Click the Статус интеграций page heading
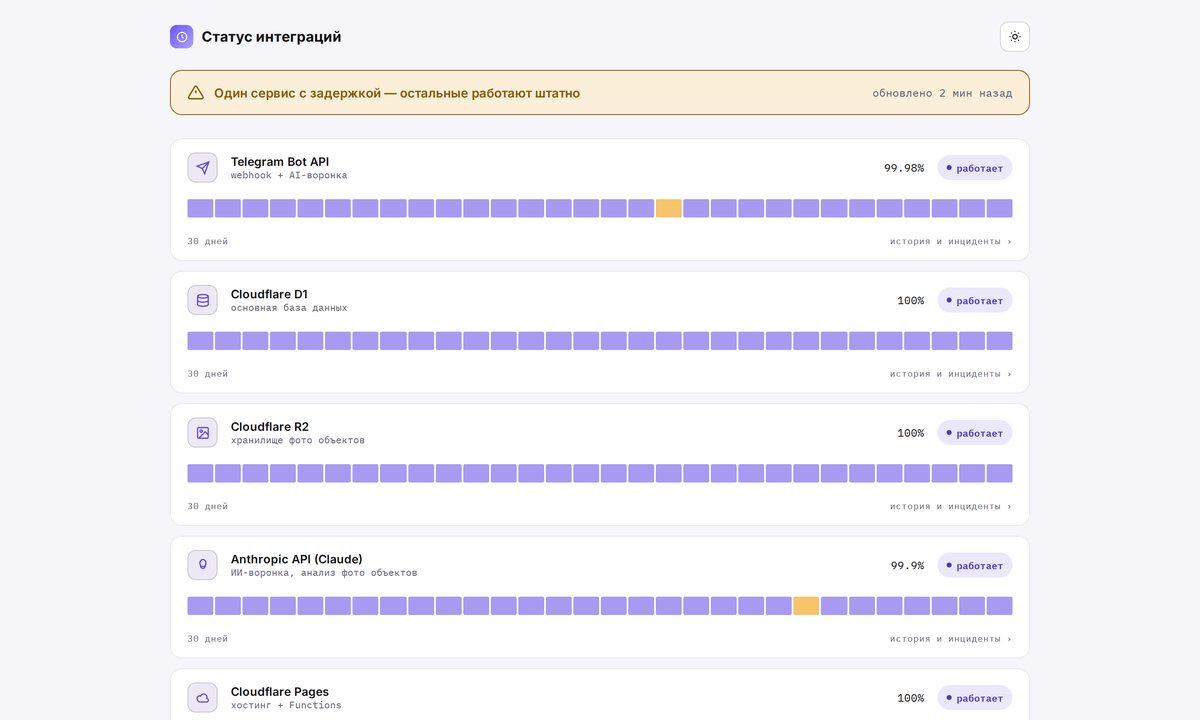Screen dimensions: 1200x720 [271, 37]
